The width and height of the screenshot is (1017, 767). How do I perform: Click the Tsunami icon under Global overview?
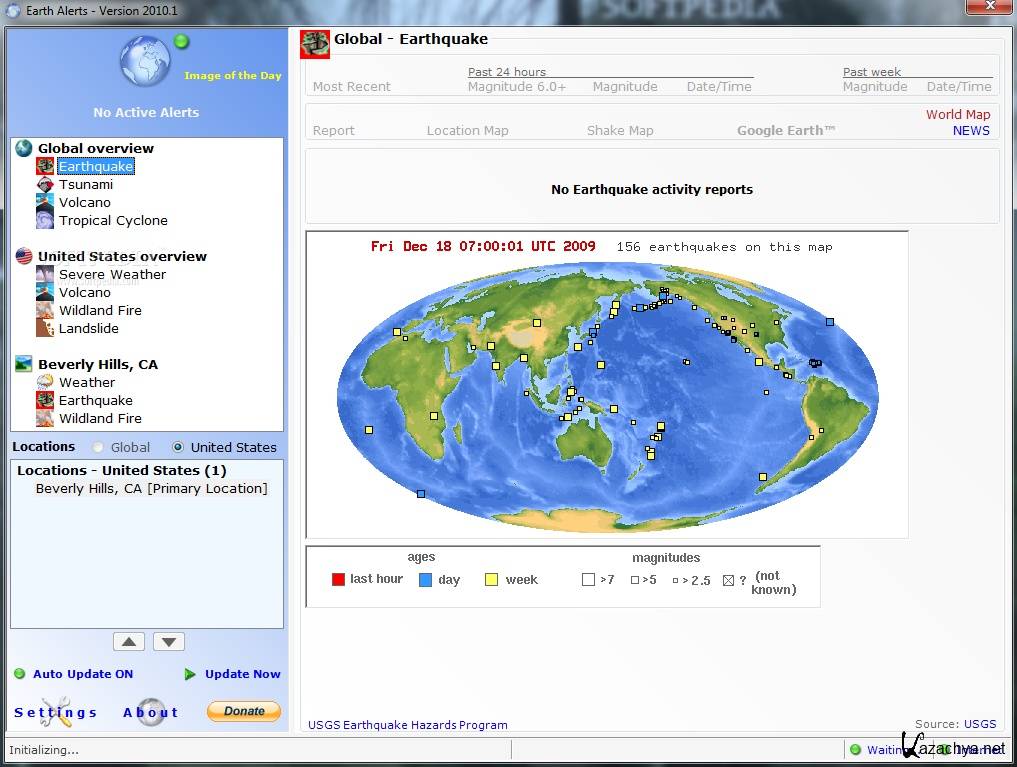point(45,185)
